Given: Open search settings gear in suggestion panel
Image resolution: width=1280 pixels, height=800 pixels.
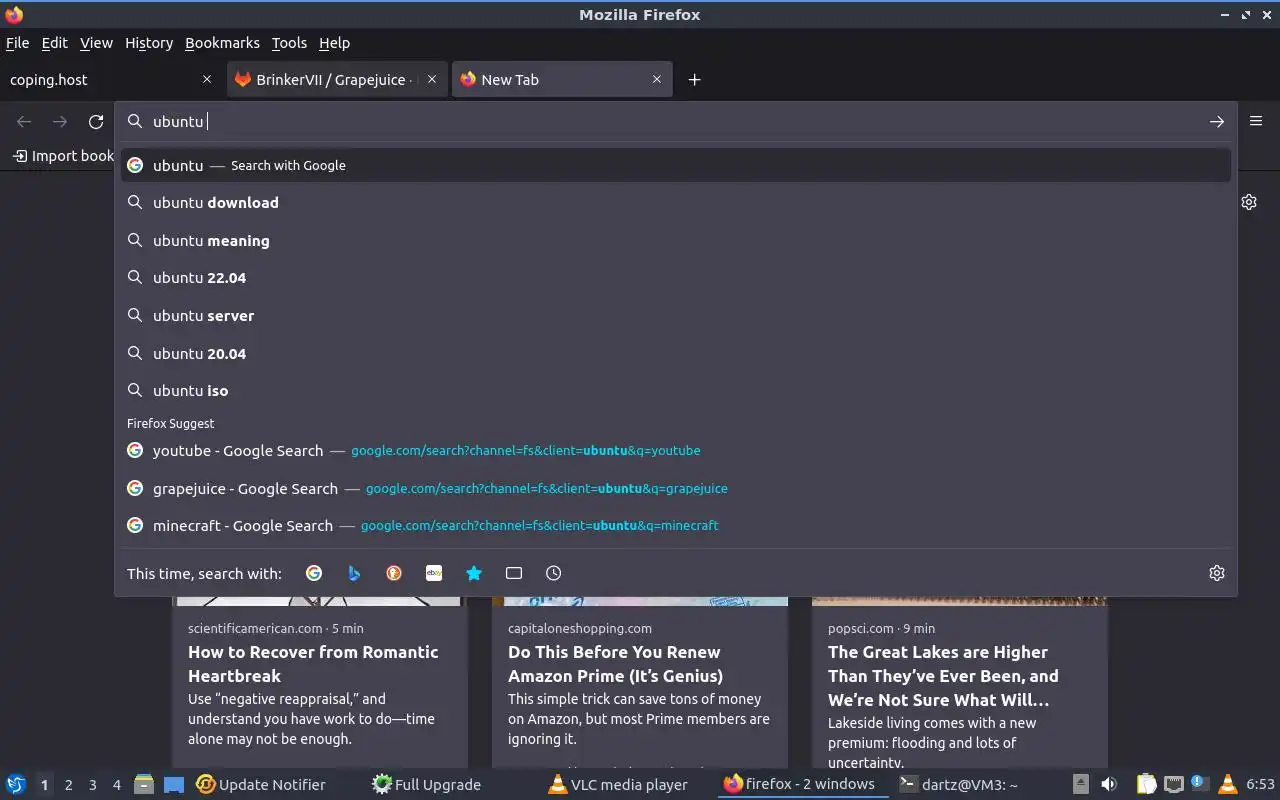Looking at the screenshot, I should click(1217, 573).
